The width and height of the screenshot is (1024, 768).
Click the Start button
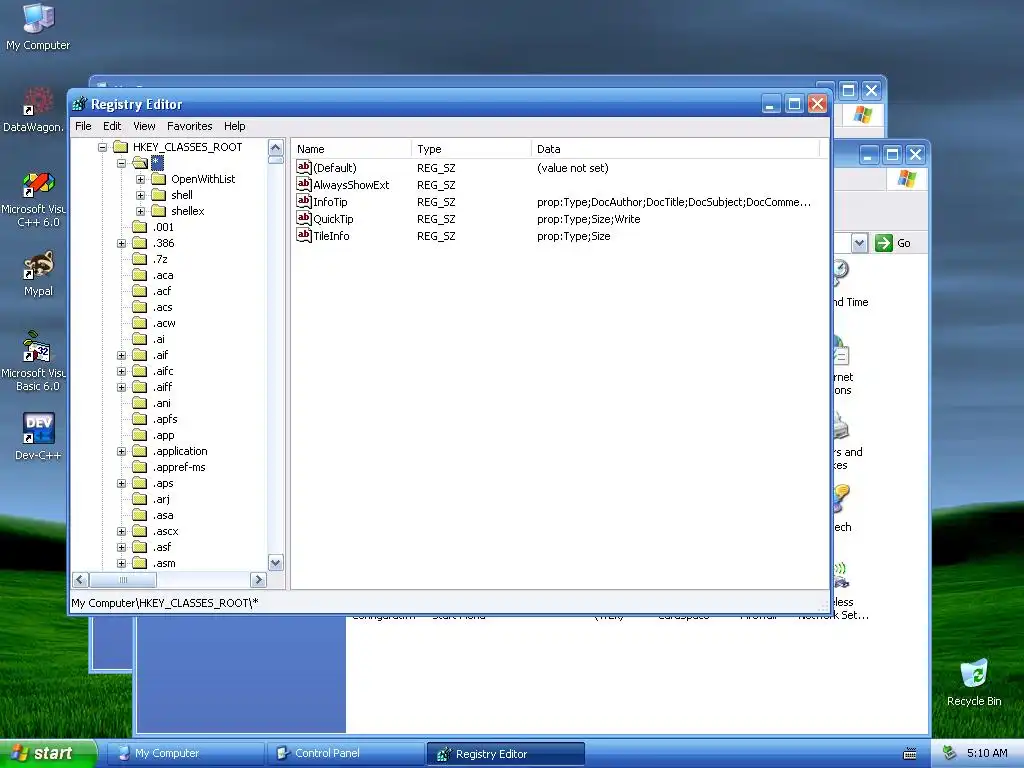click(x=47, y=753)
